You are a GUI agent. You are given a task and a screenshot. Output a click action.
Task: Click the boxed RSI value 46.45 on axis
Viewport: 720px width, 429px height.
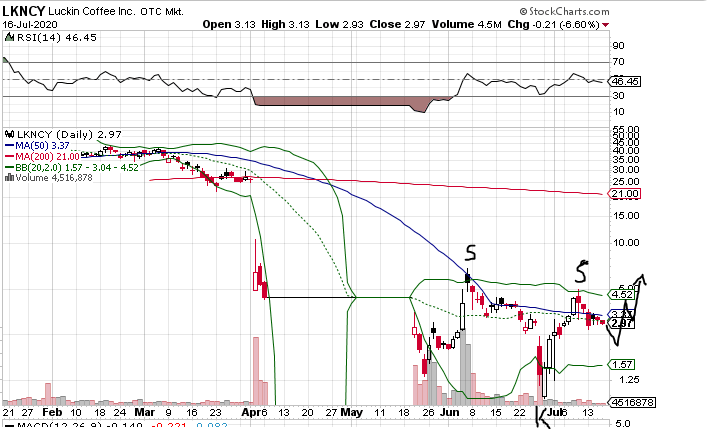click(624, 82)
